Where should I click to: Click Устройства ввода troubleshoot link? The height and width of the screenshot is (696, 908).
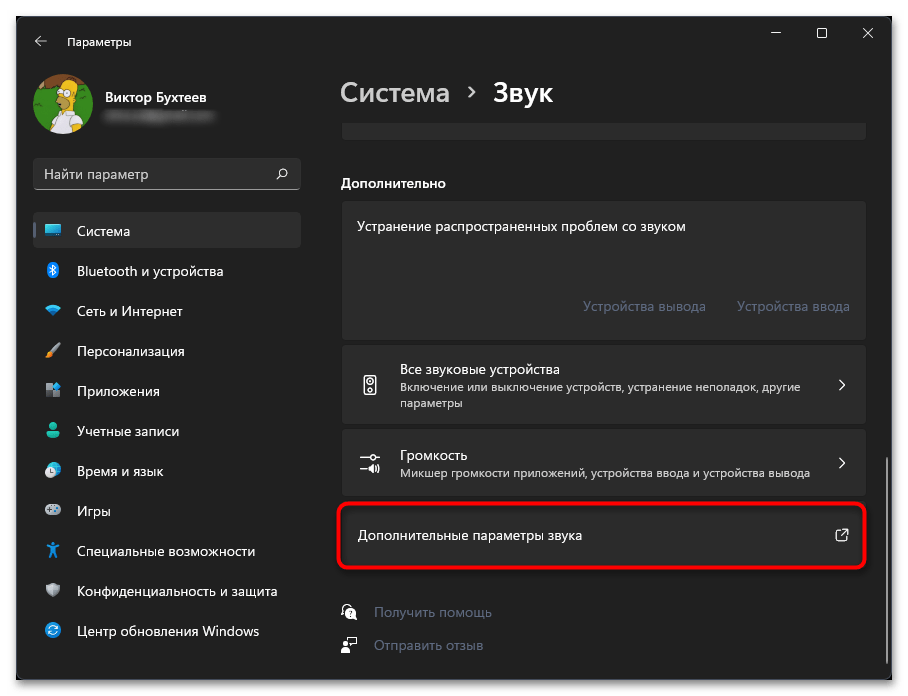[793, 306]
